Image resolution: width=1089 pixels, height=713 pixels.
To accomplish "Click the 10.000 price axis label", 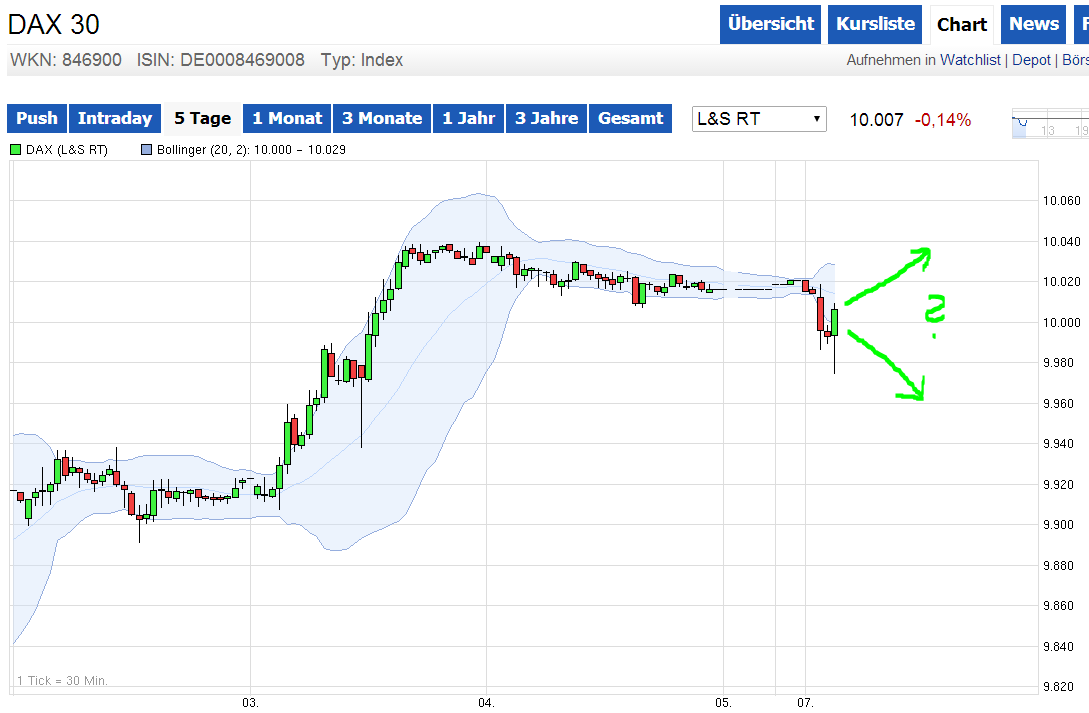I will (x=1059, y=322).
